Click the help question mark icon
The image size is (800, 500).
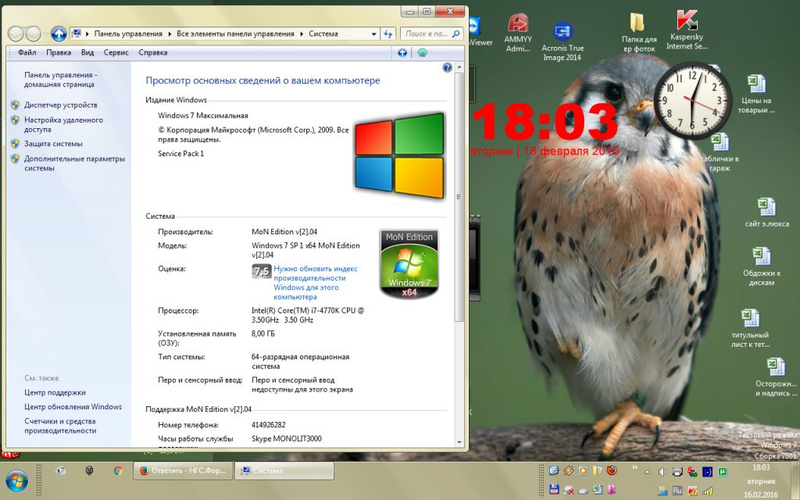click(444, 71)
